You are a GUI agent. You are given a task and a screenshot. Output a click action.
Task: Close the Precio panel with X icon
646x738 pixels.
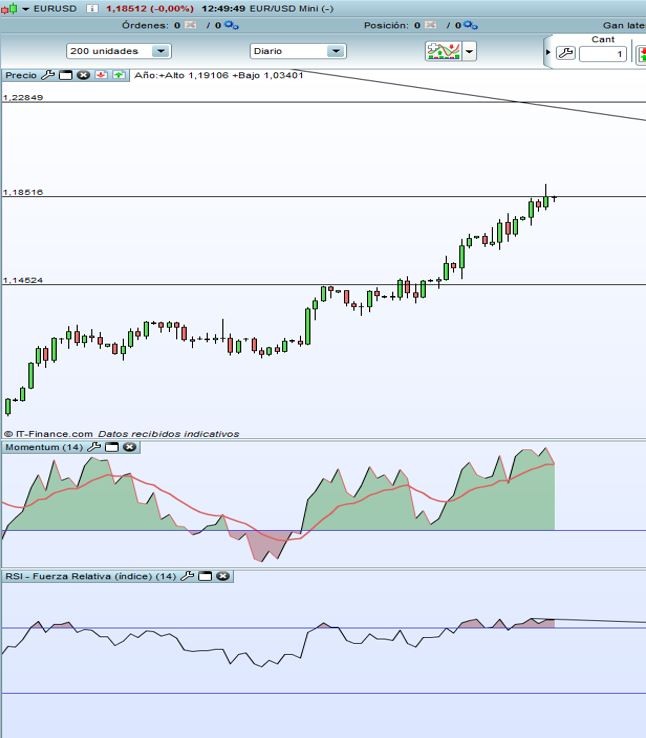coord(83,75)
